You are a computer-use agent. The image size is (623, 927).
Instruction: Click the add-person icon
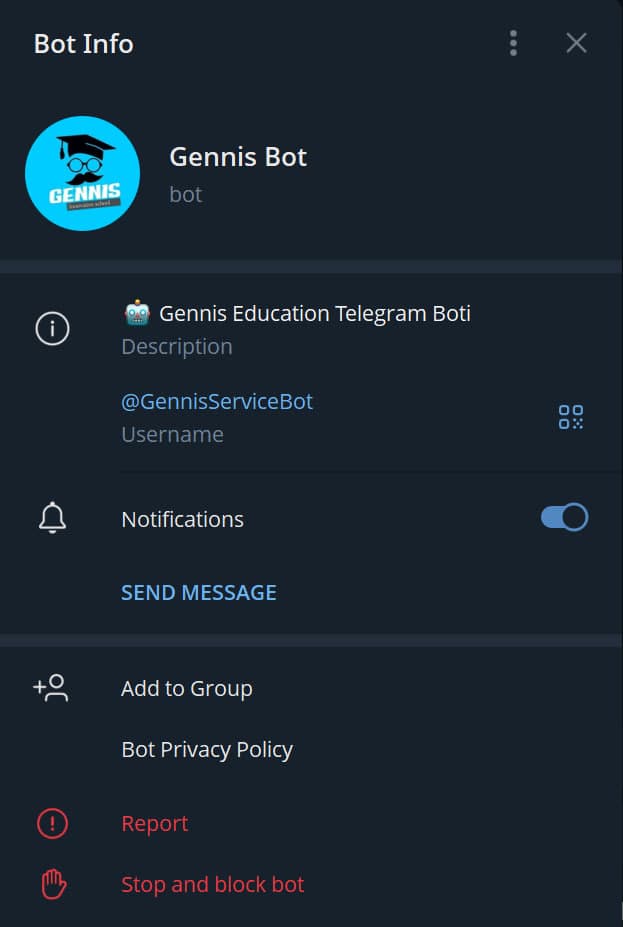click(51, 688)
